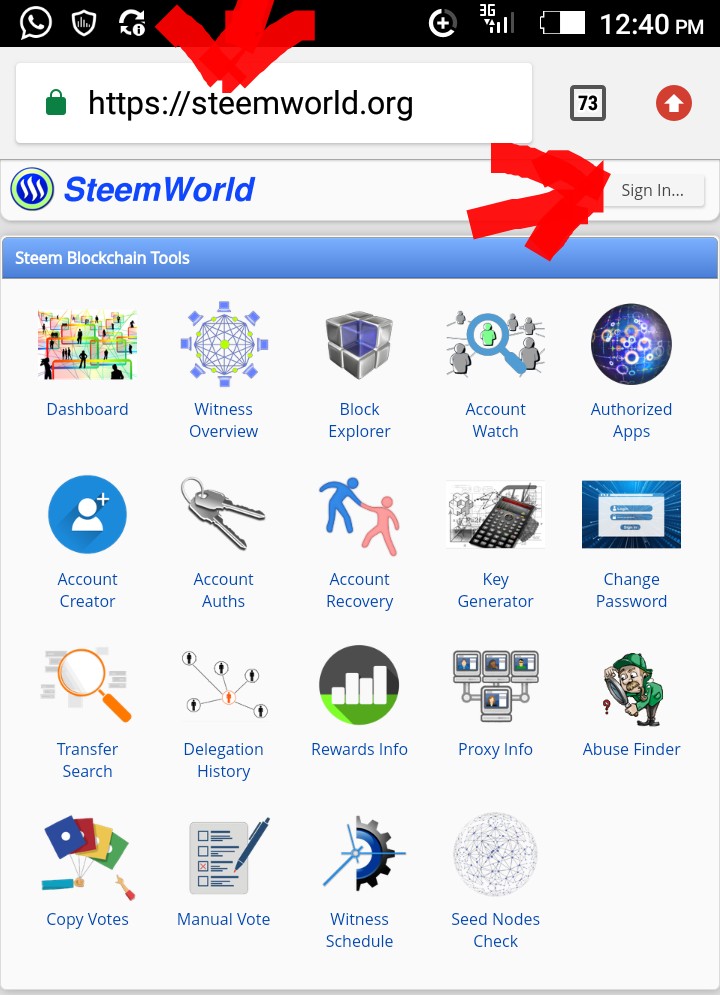
Task: Tap the WhatsApp notification icon
Action: pos(36,23)
